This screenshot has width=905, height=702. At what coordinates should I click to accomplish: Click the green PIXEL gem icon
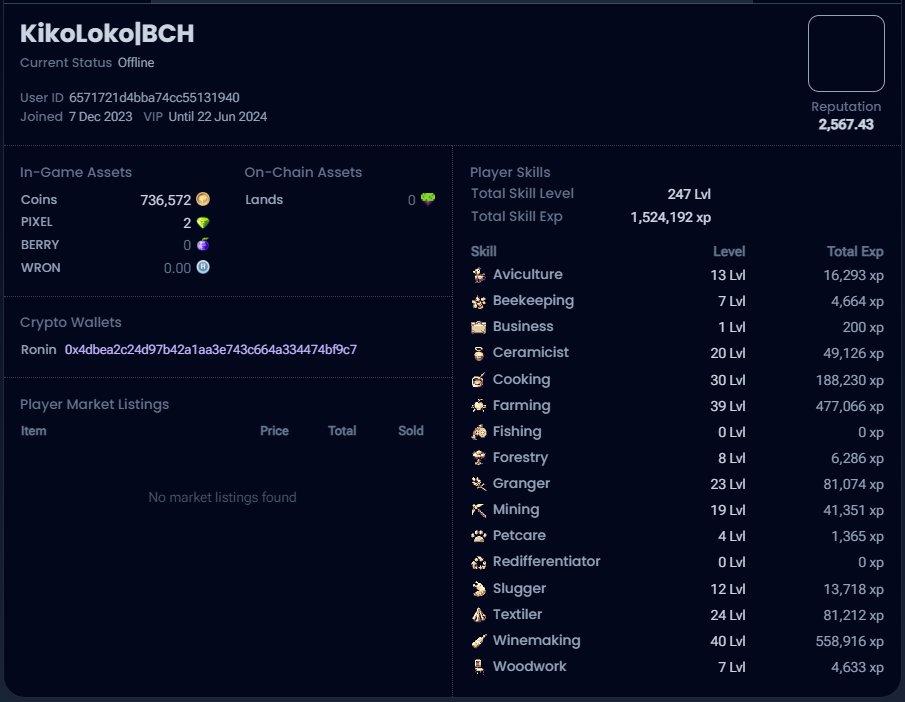[203, 222]
